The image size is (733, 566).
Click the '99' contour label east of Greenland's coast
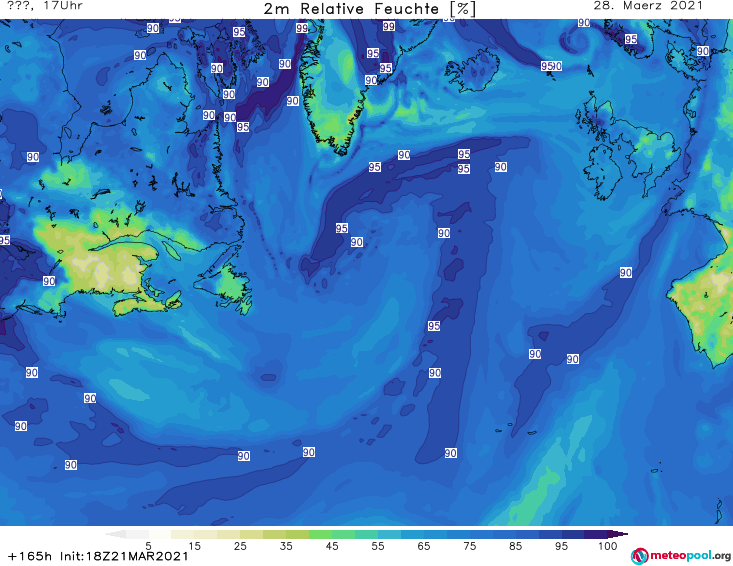click(x=388, y=26)
